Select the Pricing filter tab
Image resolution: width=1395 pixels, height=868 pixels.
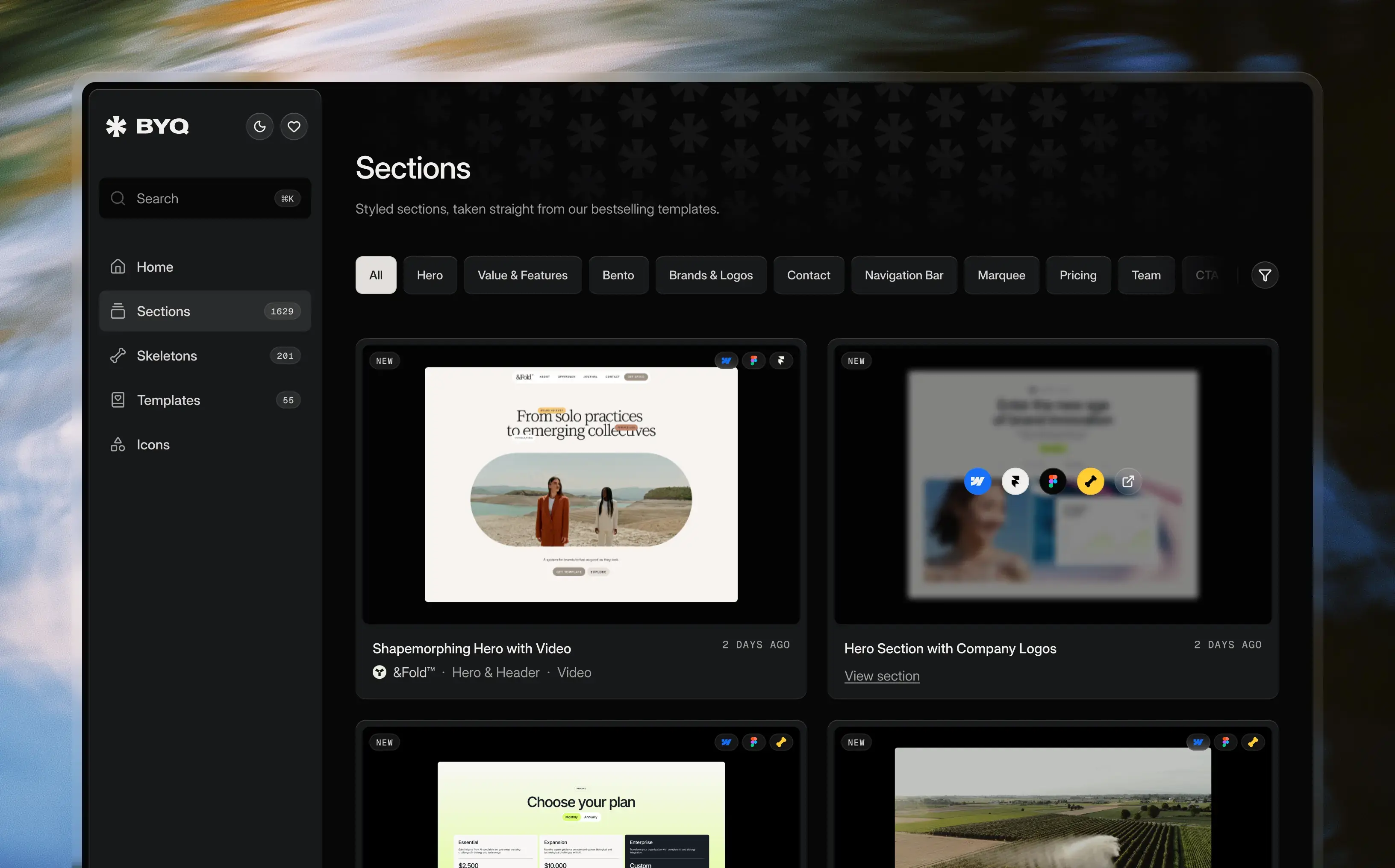point(1077,275)
